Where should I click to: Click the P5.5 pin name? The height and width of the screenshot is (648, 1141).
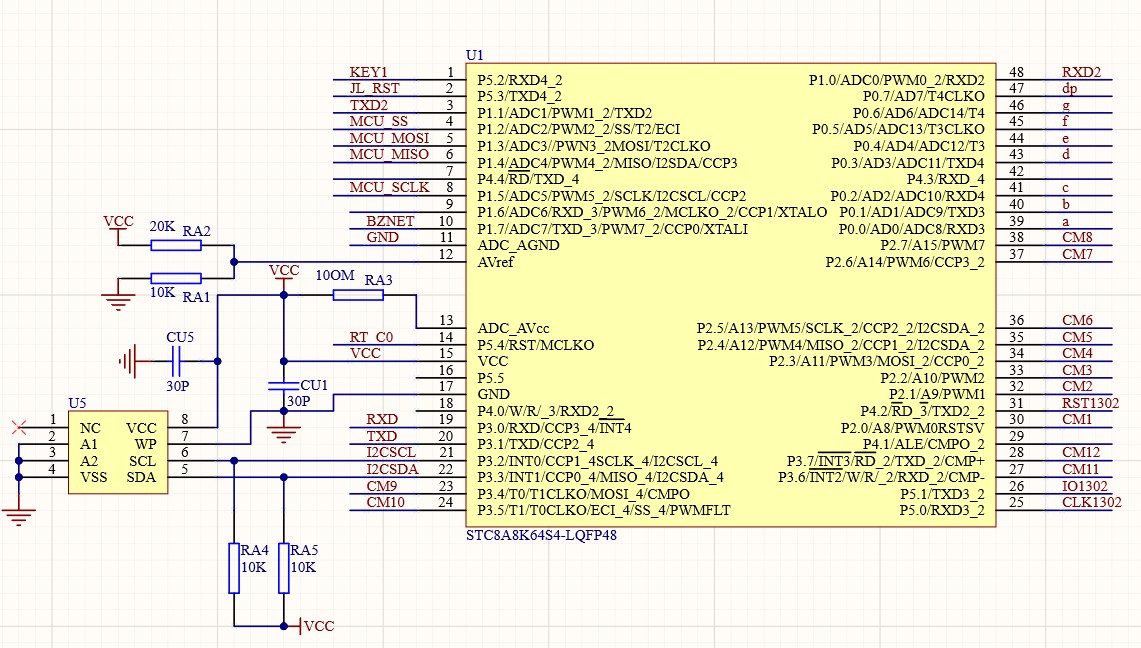[490, 378]
